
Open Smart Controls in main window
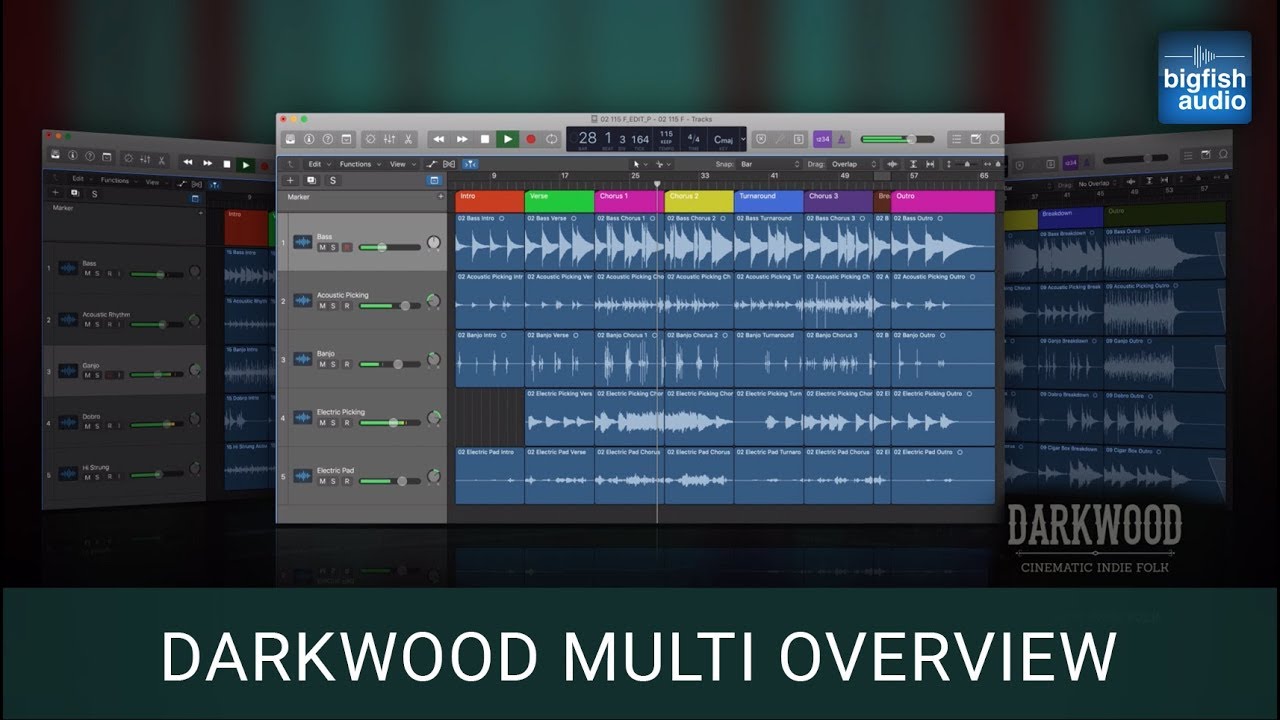tap(370, 139)
